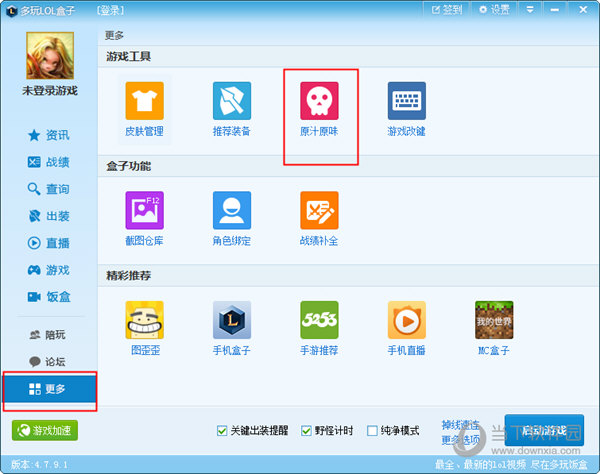Minimize the 多玩LOL盒子 window
The height and width of the screenshot is (474, 600).
(554, 10)
